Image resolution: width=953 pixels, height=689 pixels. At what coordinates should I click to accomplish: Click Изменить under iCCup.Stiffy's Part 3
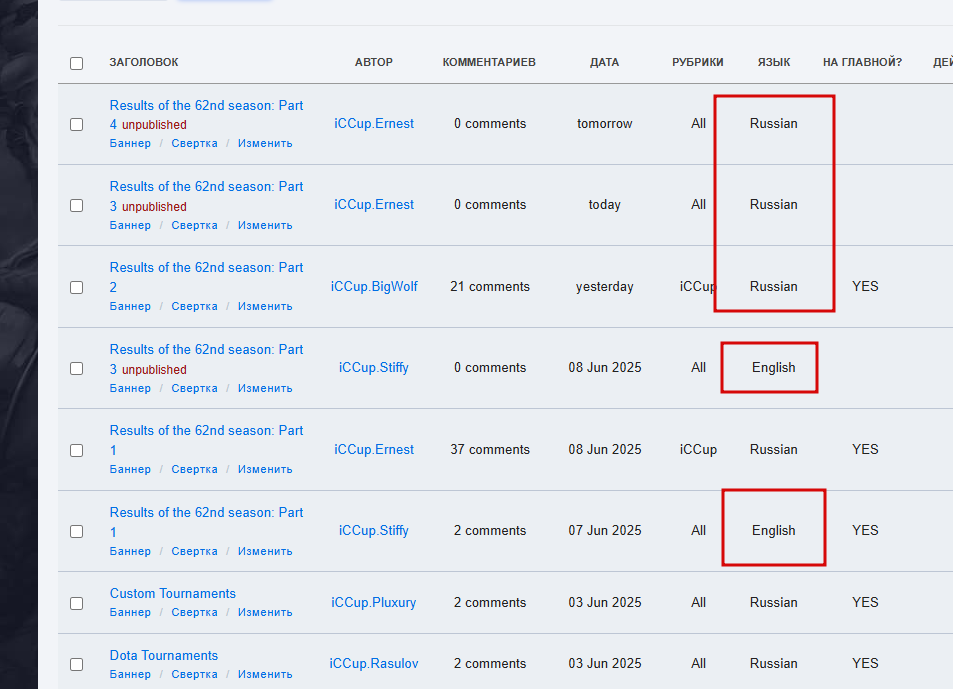point(265,388)
